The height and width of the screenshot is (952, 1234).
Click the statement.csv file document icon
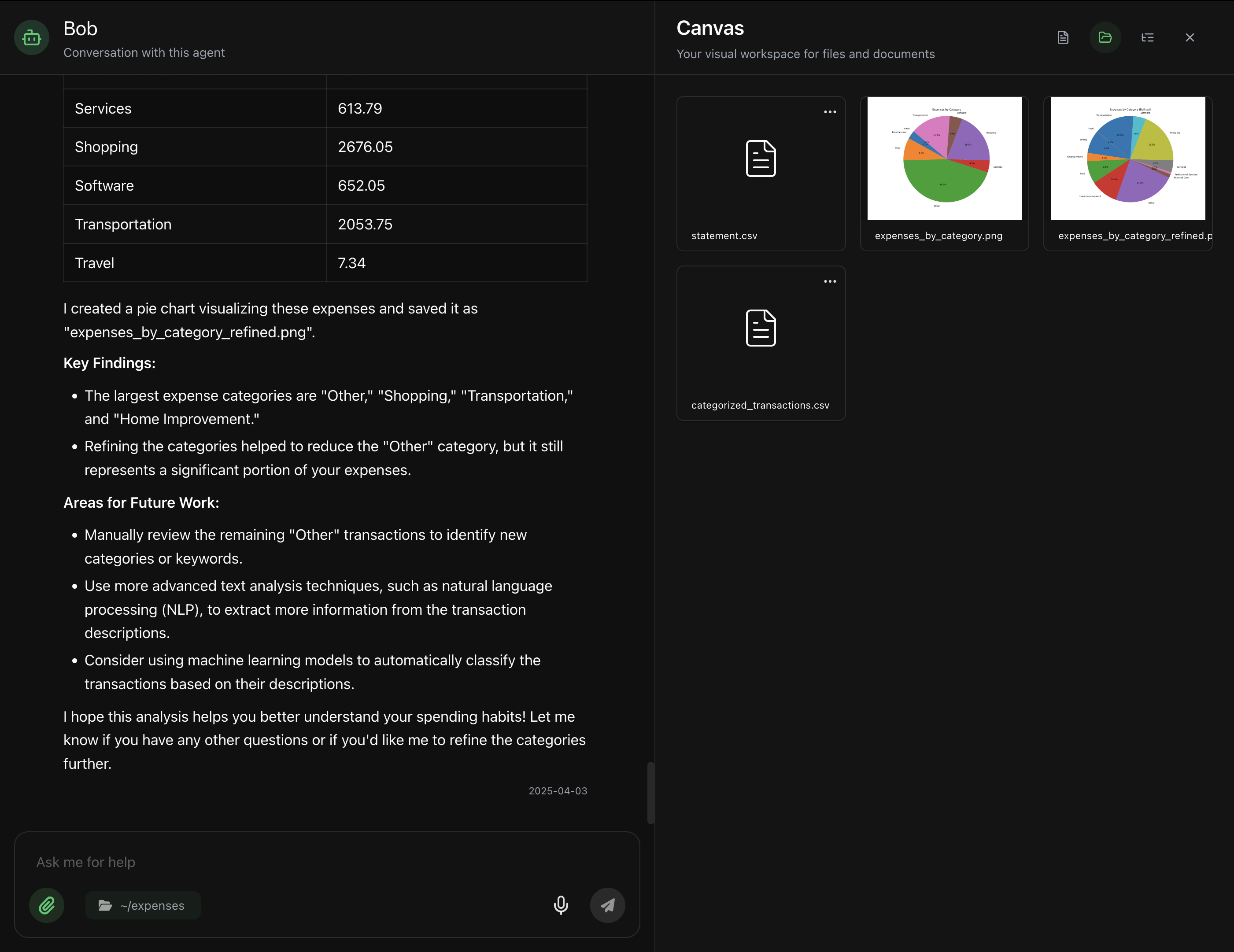click(x=761, y=159)
